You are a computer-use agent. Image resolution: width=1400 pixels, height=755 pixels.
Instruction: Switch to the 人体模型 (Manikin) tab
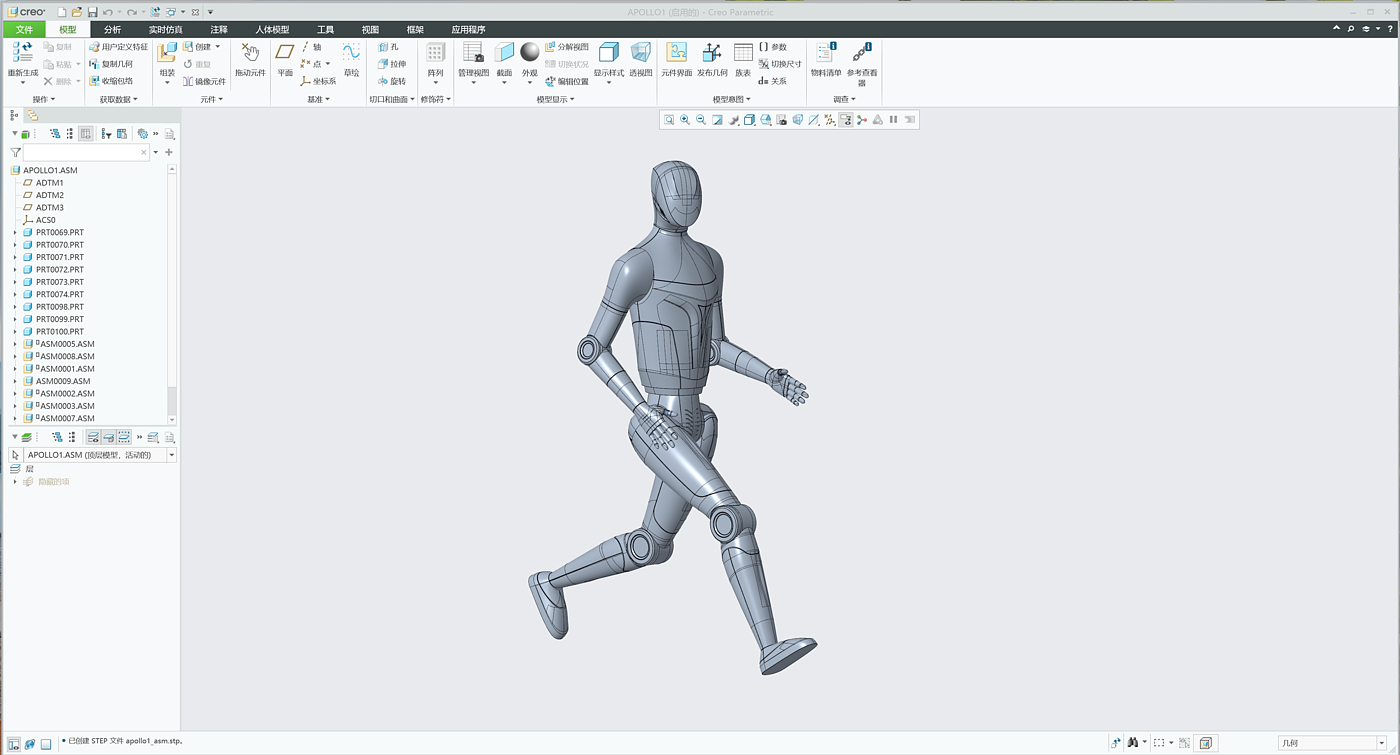tap(271, 30)
